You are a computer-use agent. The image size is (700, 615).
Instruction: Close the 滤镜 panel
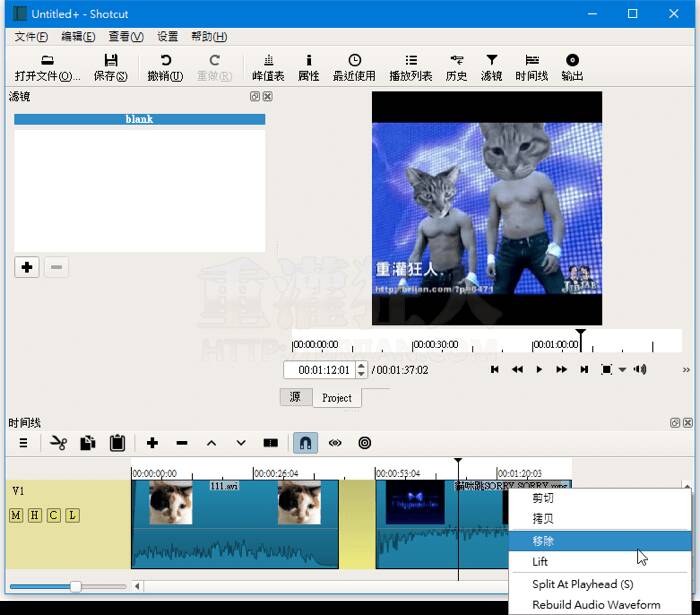(x=267, y=96)
